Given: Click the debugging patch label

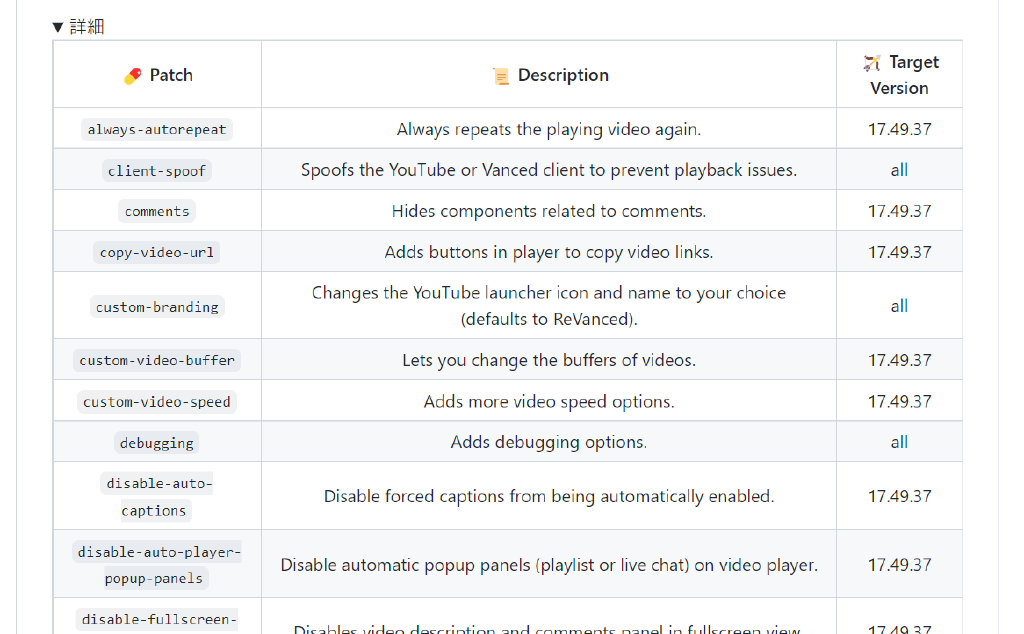Looking at the screenshot, I should point(157,443).
